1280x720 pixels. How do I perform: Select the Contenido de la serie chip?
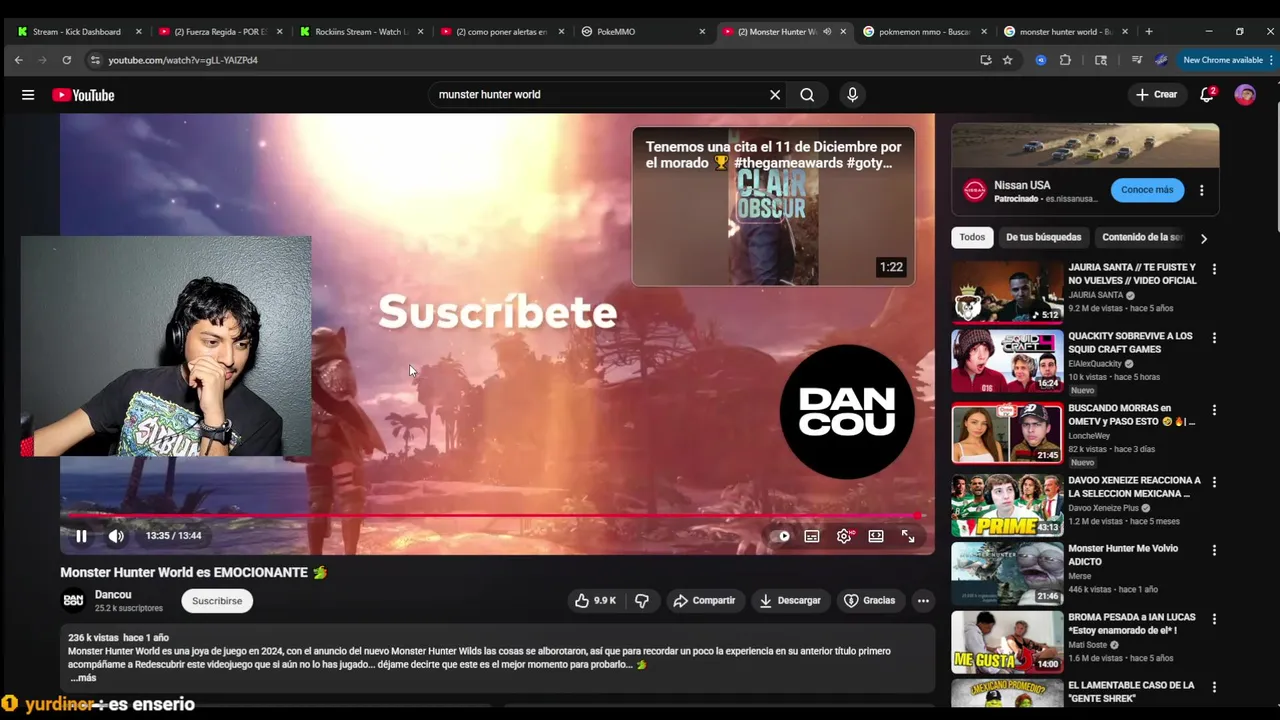(1143, 237)
